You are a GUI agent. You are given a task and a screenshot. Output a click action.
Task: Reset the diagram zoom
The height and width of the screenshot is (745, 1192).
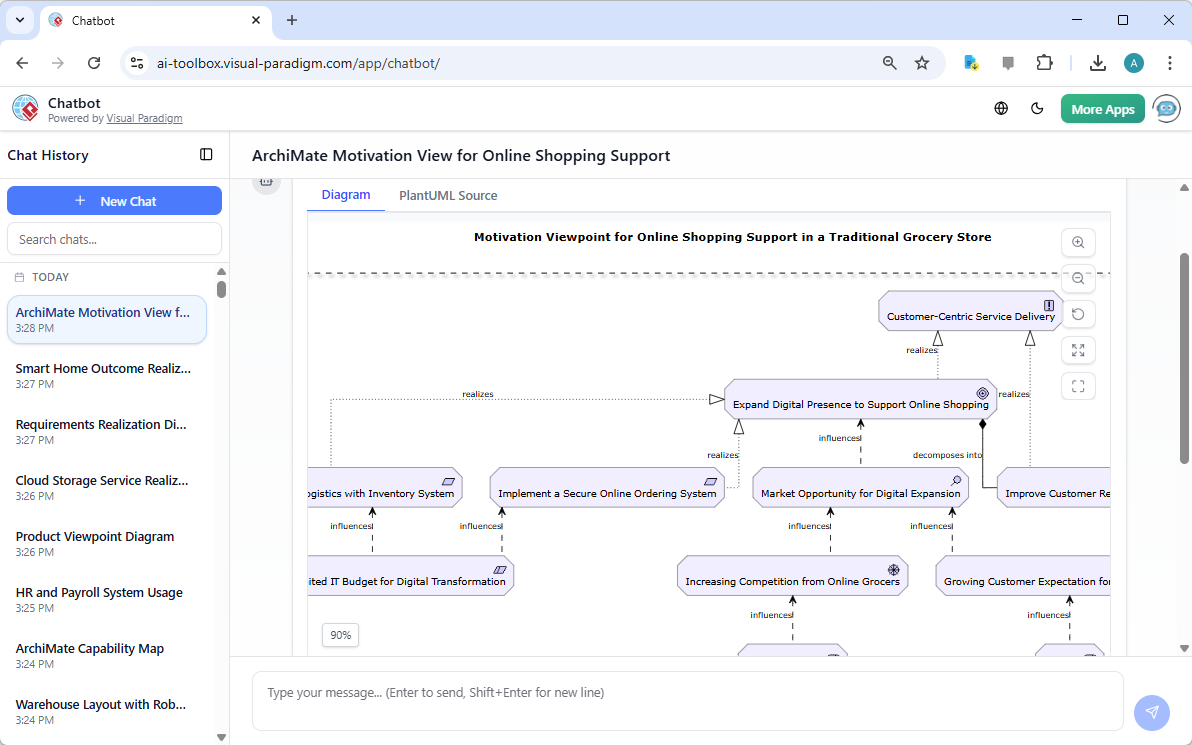click(x=1078, y=314)
